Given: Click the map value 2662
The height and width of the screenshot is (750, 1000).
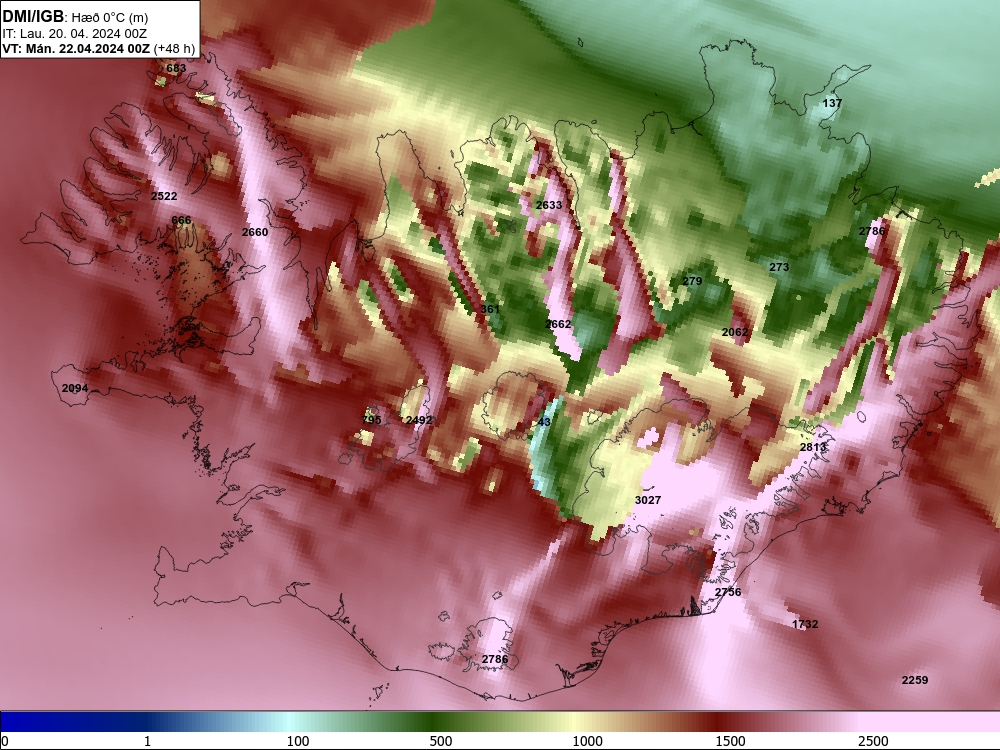Looking at the screenshot, I should (558, 324).
